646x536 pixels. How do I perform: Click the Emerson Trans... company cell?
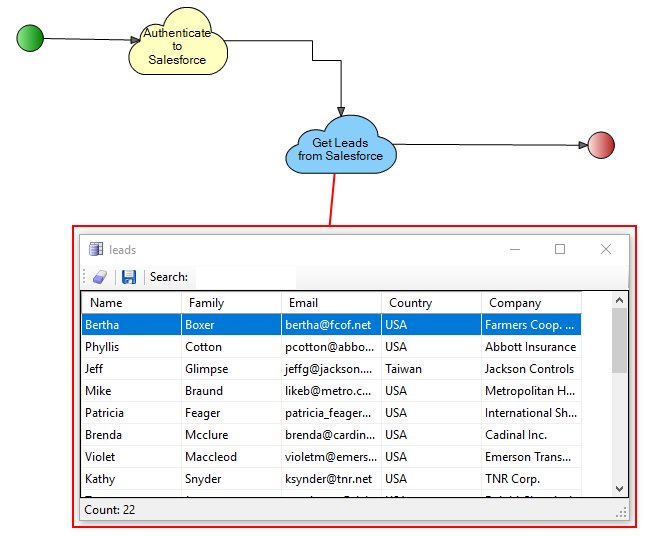[531, 456]
